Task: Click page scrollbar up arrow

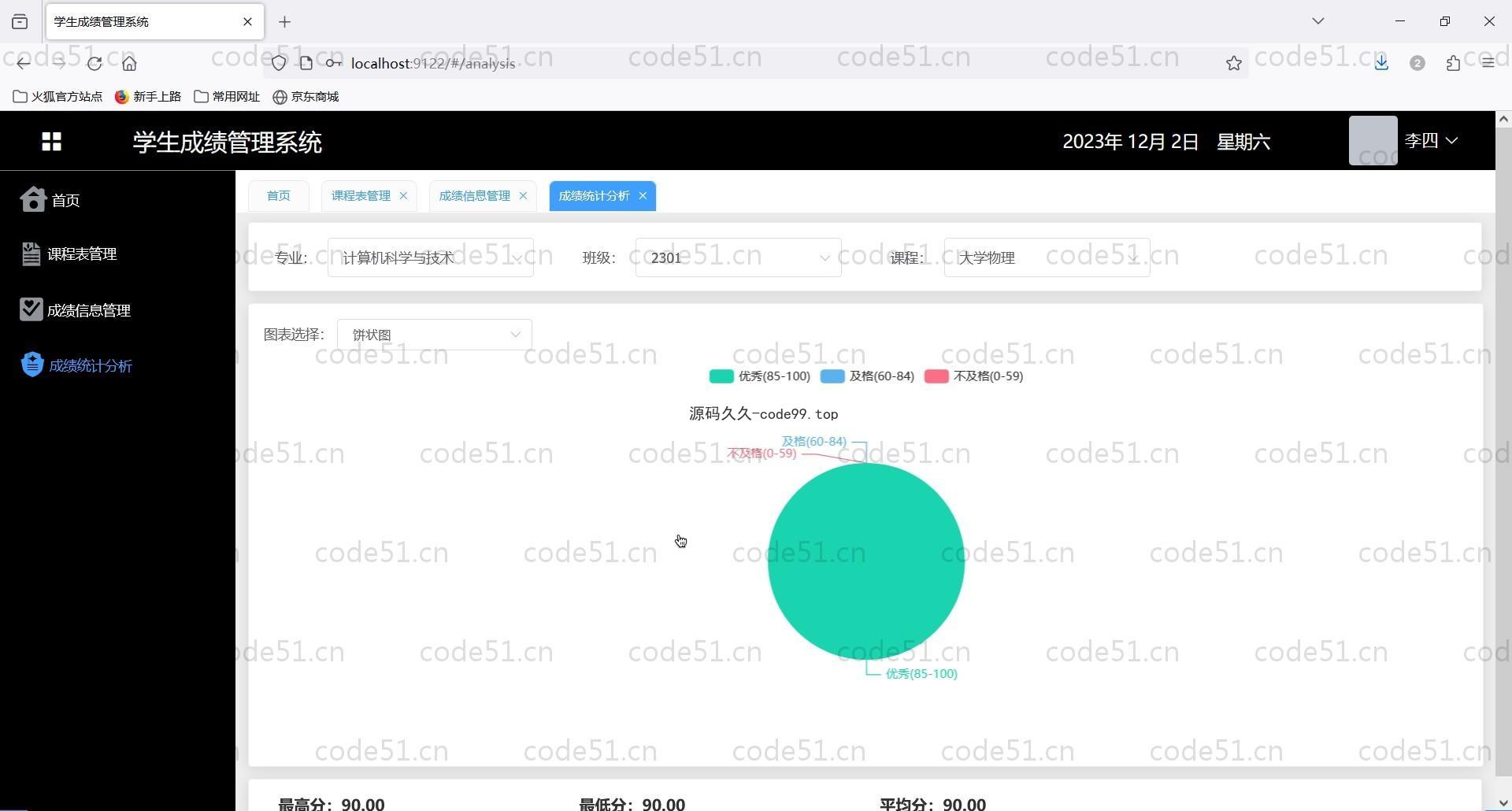Action: click(x=1503, y=119)
